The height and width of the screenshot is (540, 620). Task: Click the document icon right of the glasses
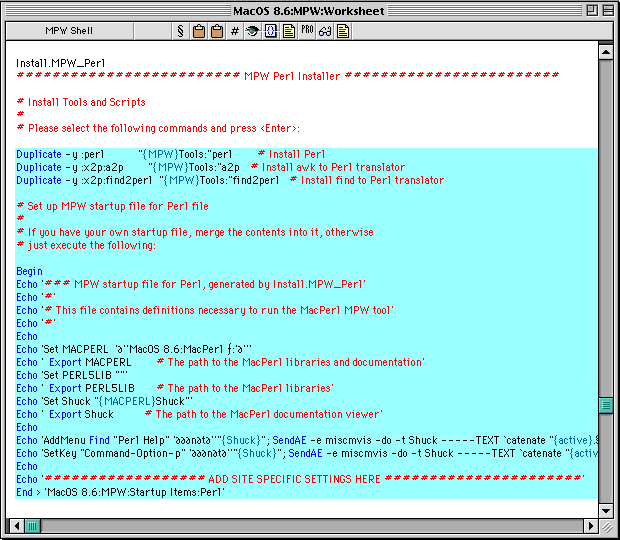[x=343, y=31]
